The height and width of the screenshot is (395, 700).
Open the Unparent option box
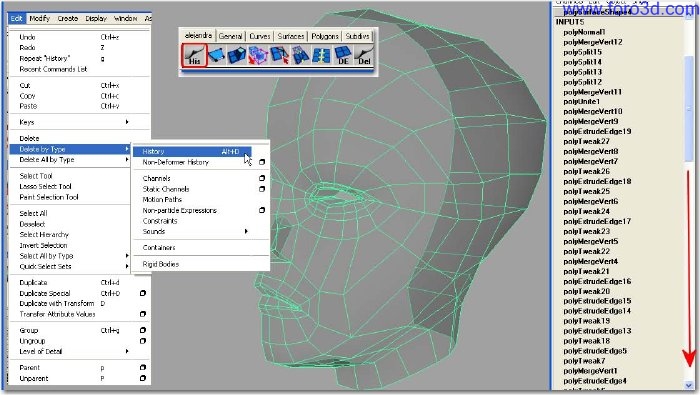143,378
